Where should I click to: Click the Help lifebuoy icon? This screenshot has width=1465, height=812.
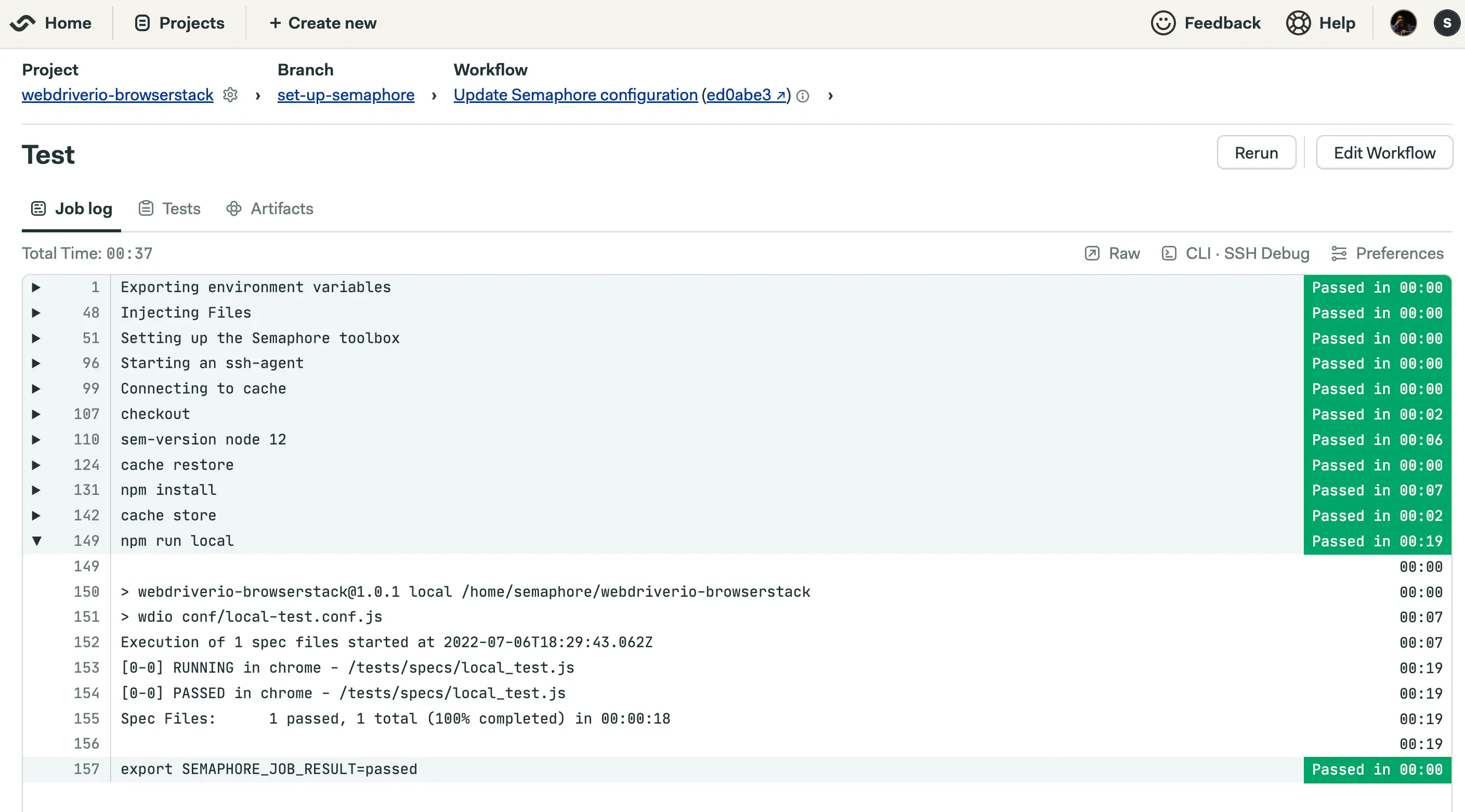pyautogui.click(x=1298, y=23)
